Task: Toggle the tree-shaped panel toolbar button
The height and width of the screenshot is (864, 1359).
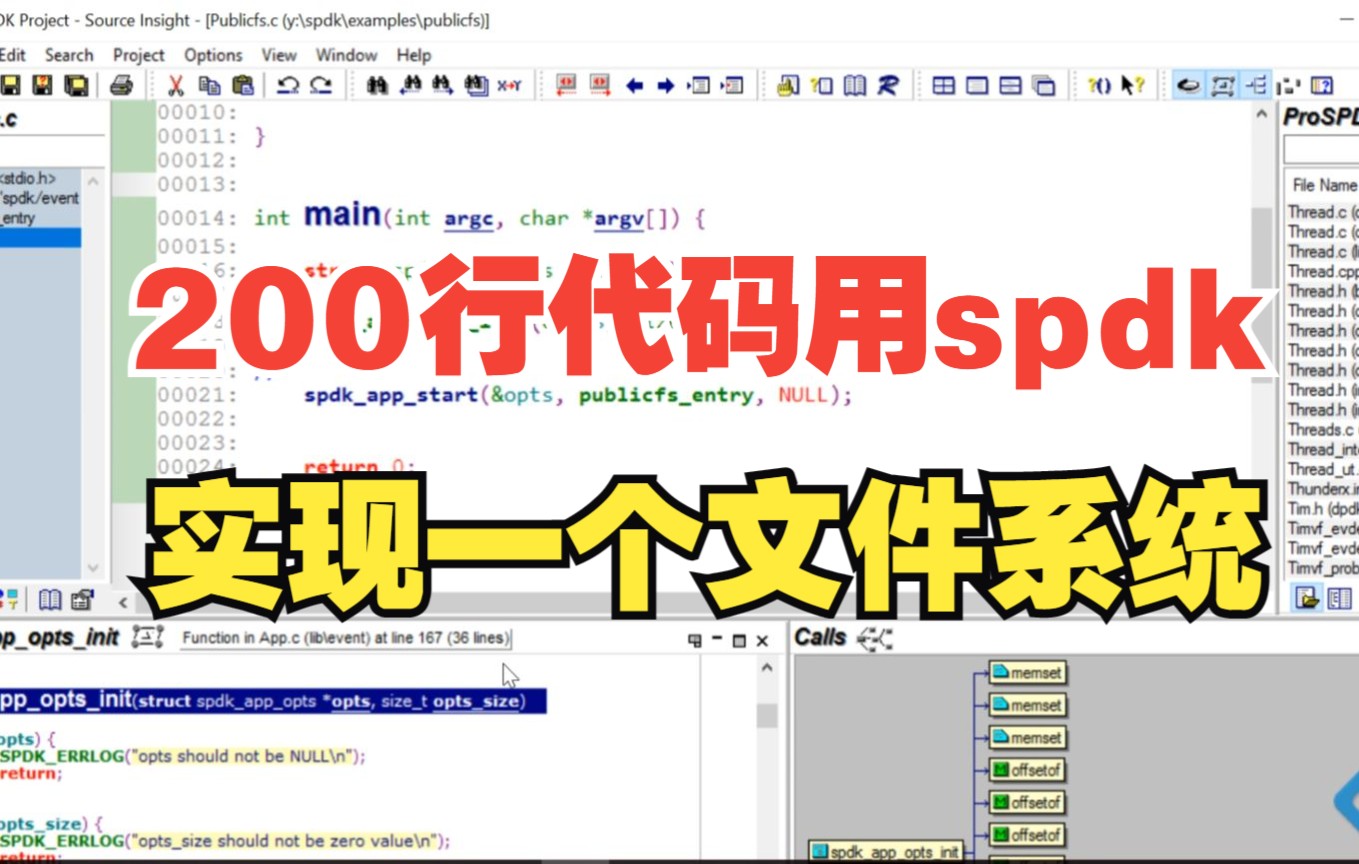Action: pos(1256,86)
